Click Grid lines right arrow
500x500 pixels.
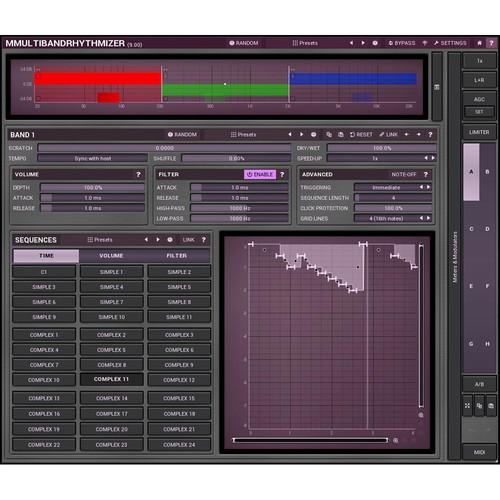[428, 218]
